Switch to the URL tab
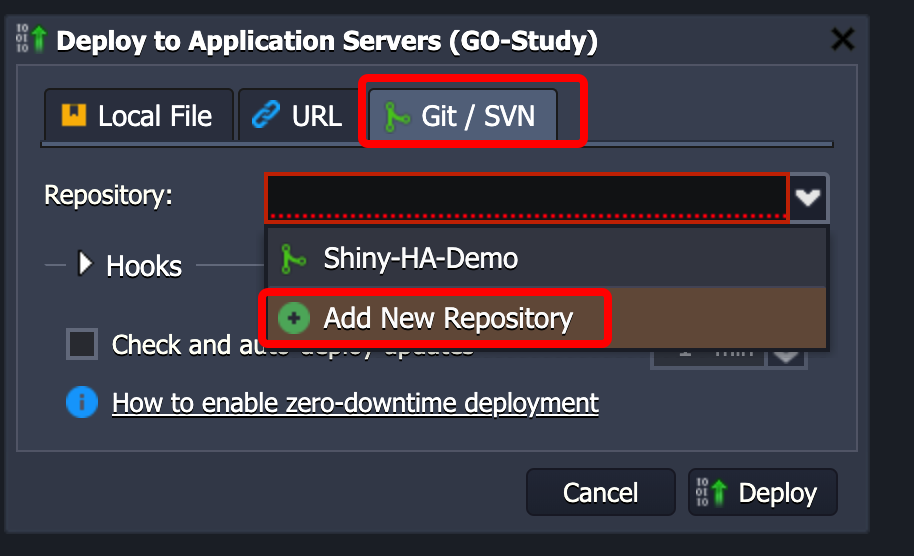Image resolution: width=914 pixels, height=556 pixels. click(298, 116)
